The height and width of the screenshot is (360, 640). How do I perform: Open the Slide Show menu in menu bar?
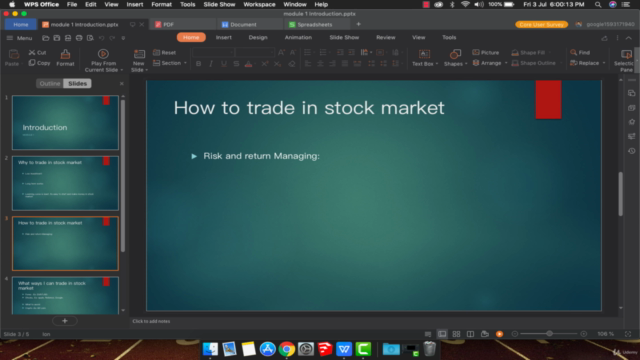pyautogui.click(x=219, y=4)
